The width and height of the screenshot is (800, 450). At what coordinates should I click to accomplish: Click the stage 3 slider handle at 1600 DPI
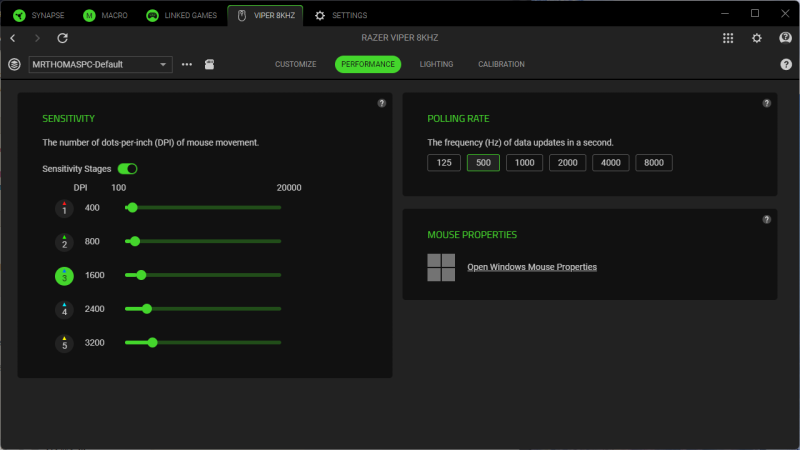(141, 275)
